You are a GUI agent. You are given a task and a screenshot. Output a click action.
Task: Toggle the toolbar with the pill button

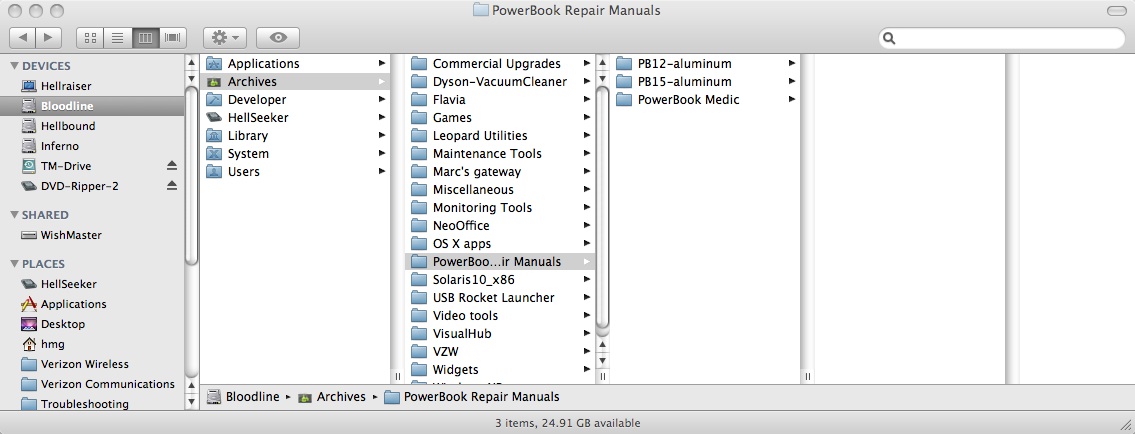1117,11
